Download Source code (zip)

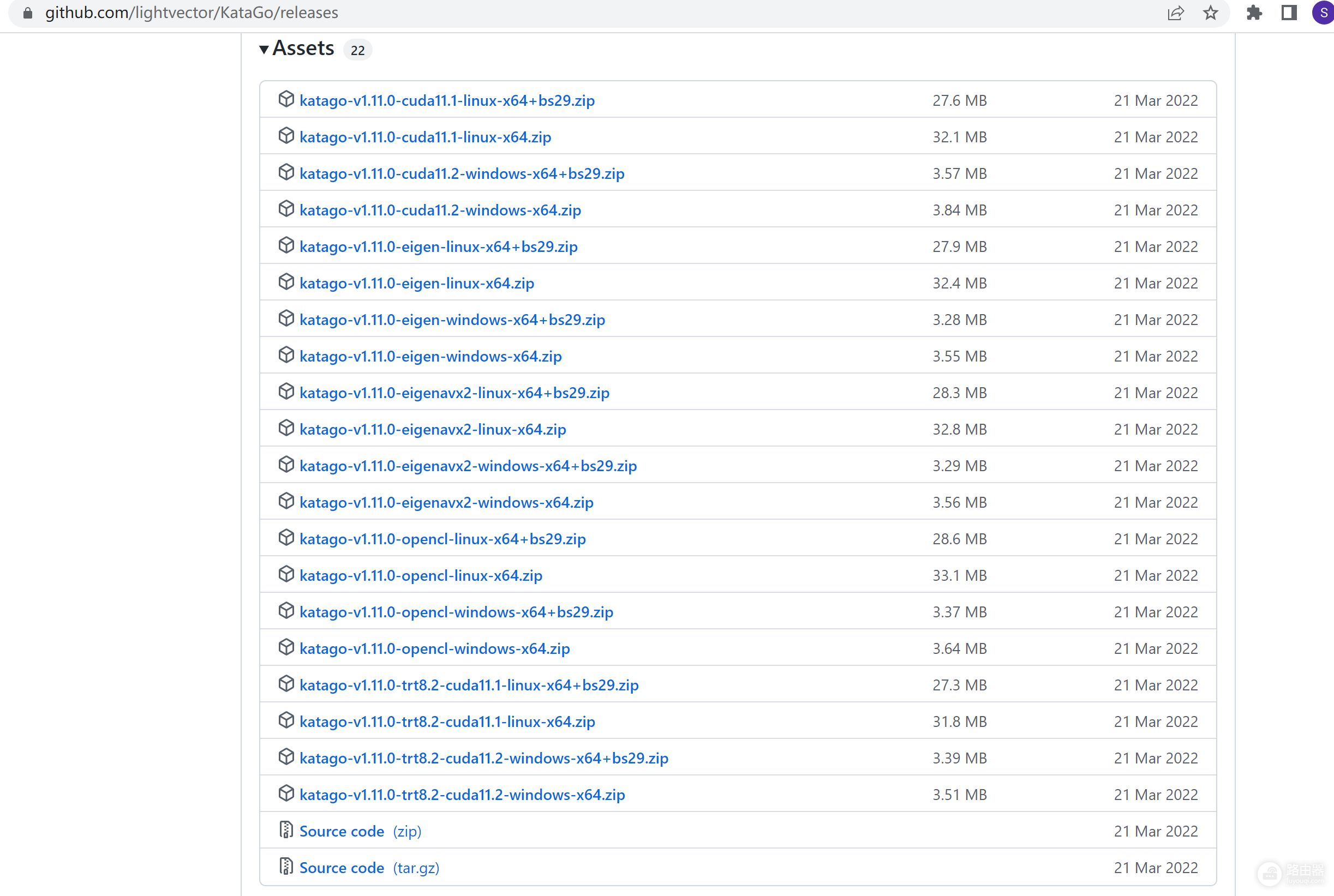pos(360,832)
